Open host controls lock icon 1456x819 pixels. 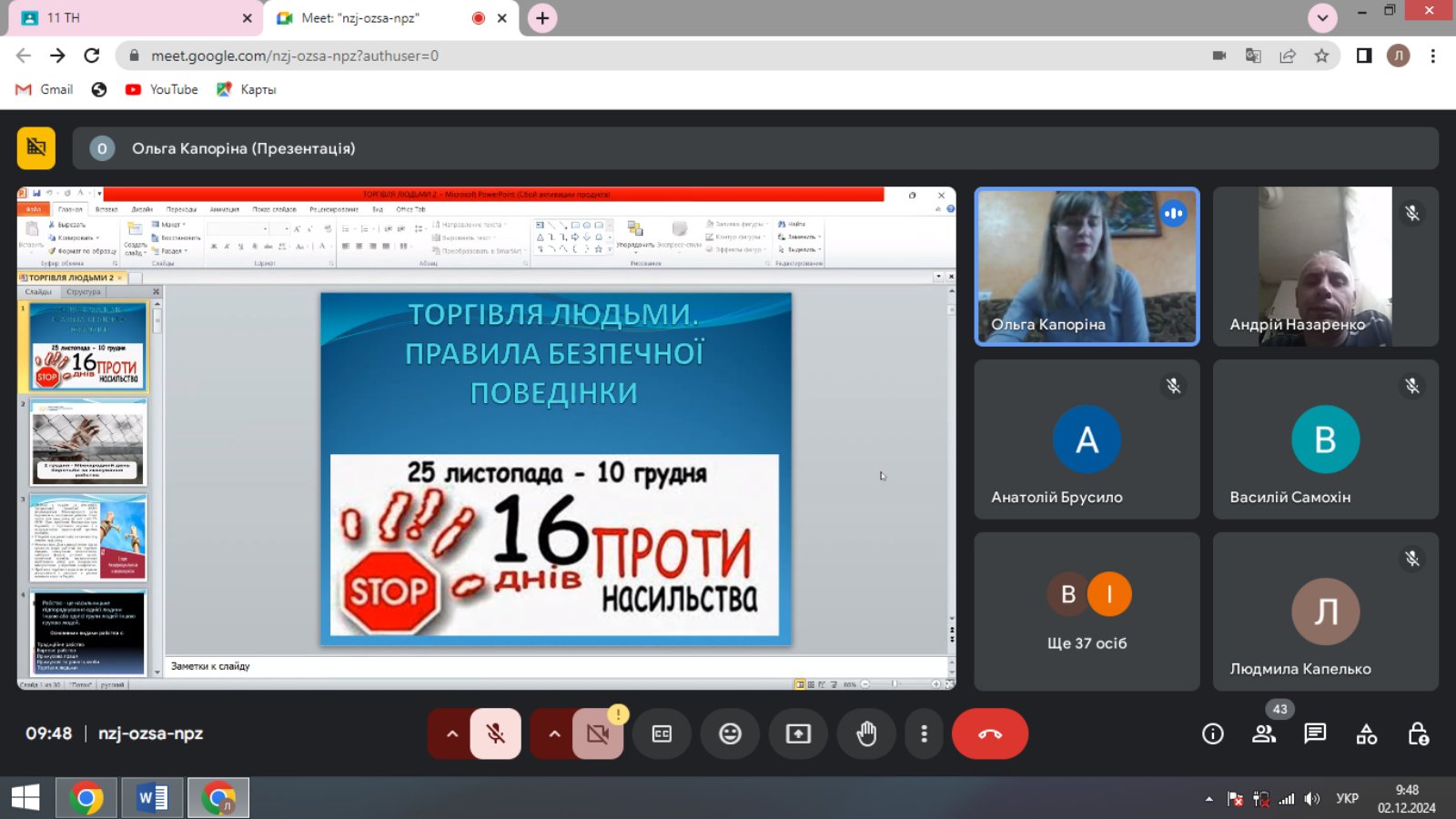[x=1418, y=733]
